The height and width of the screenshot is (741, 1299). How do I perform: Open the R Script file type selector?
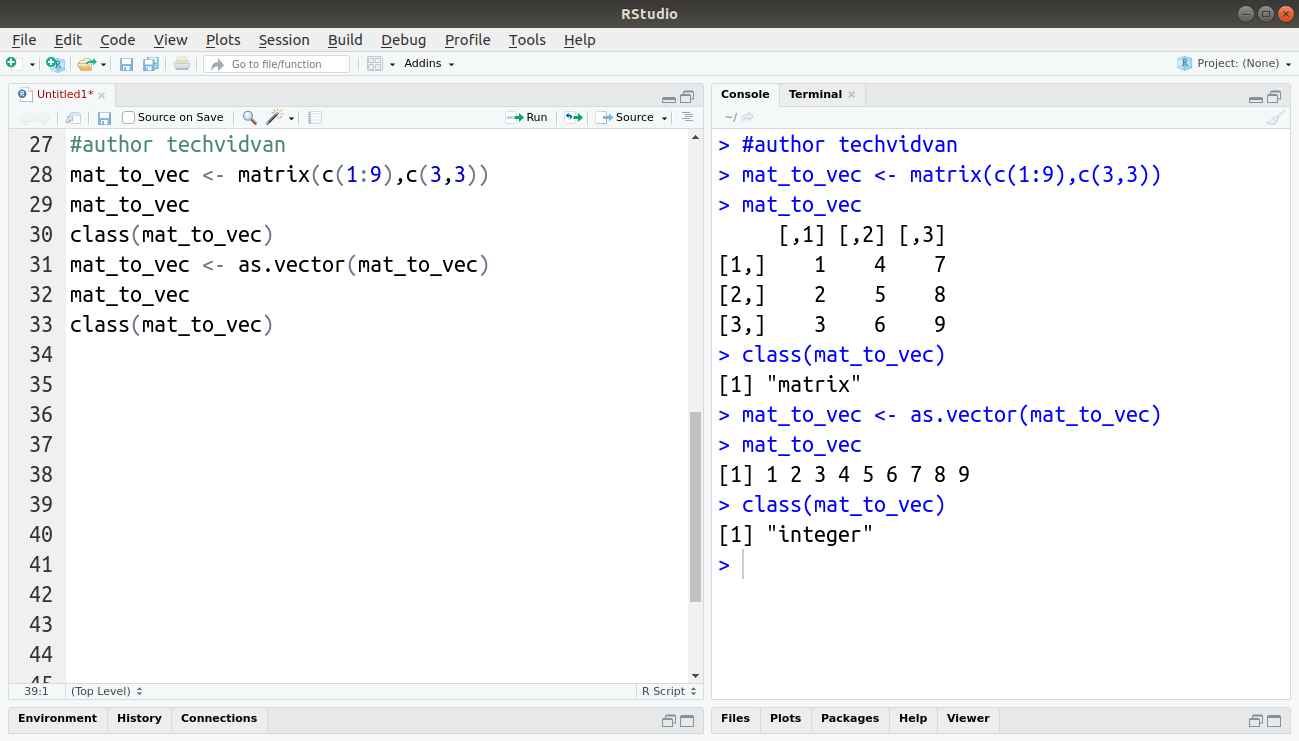669,691
